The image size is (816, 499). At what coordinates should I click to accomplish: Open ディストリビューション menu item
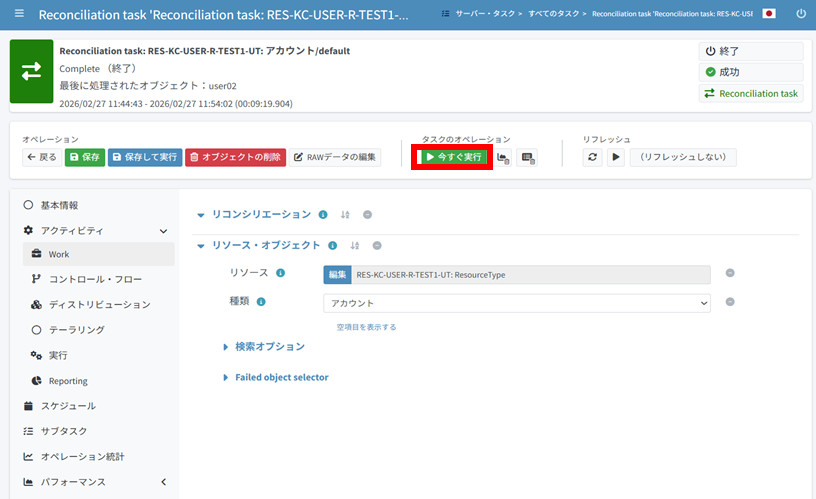click(99, 305)
